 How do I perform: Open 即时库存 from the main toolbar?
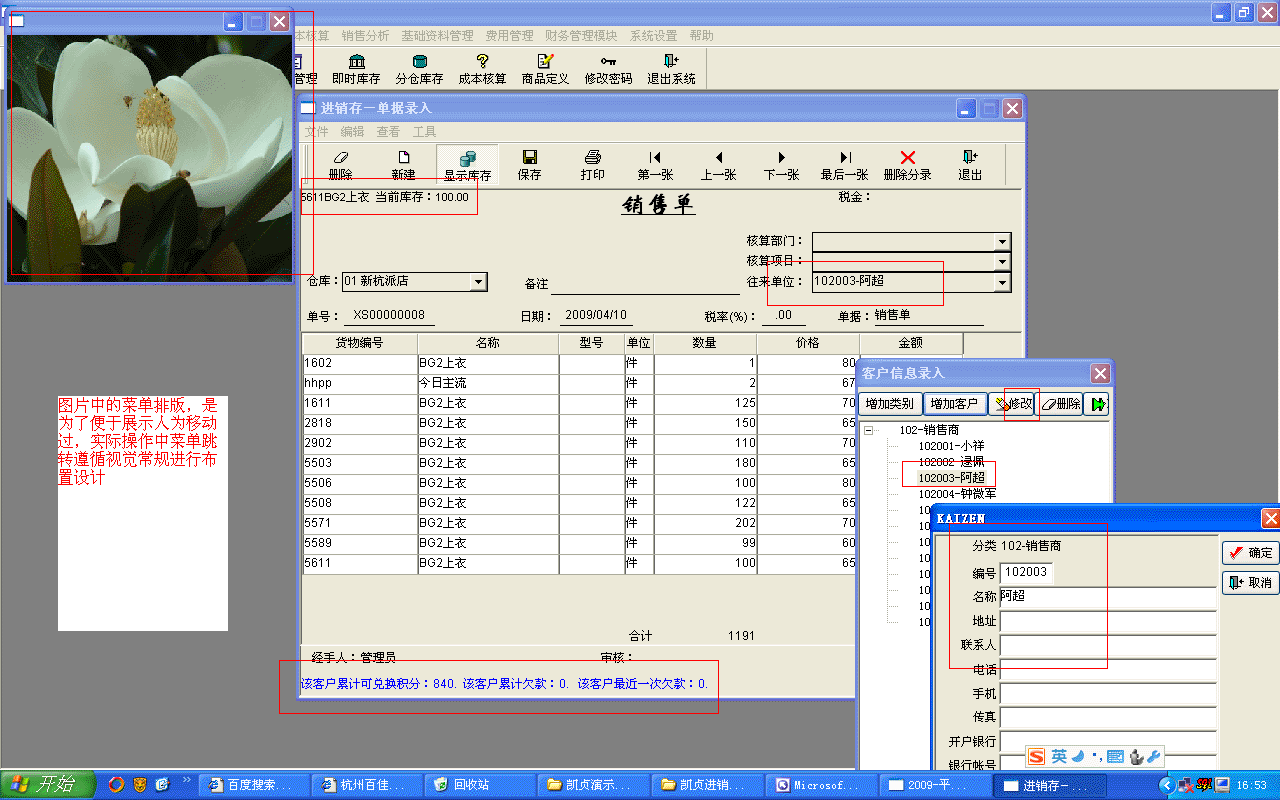[x=356, y=69]
